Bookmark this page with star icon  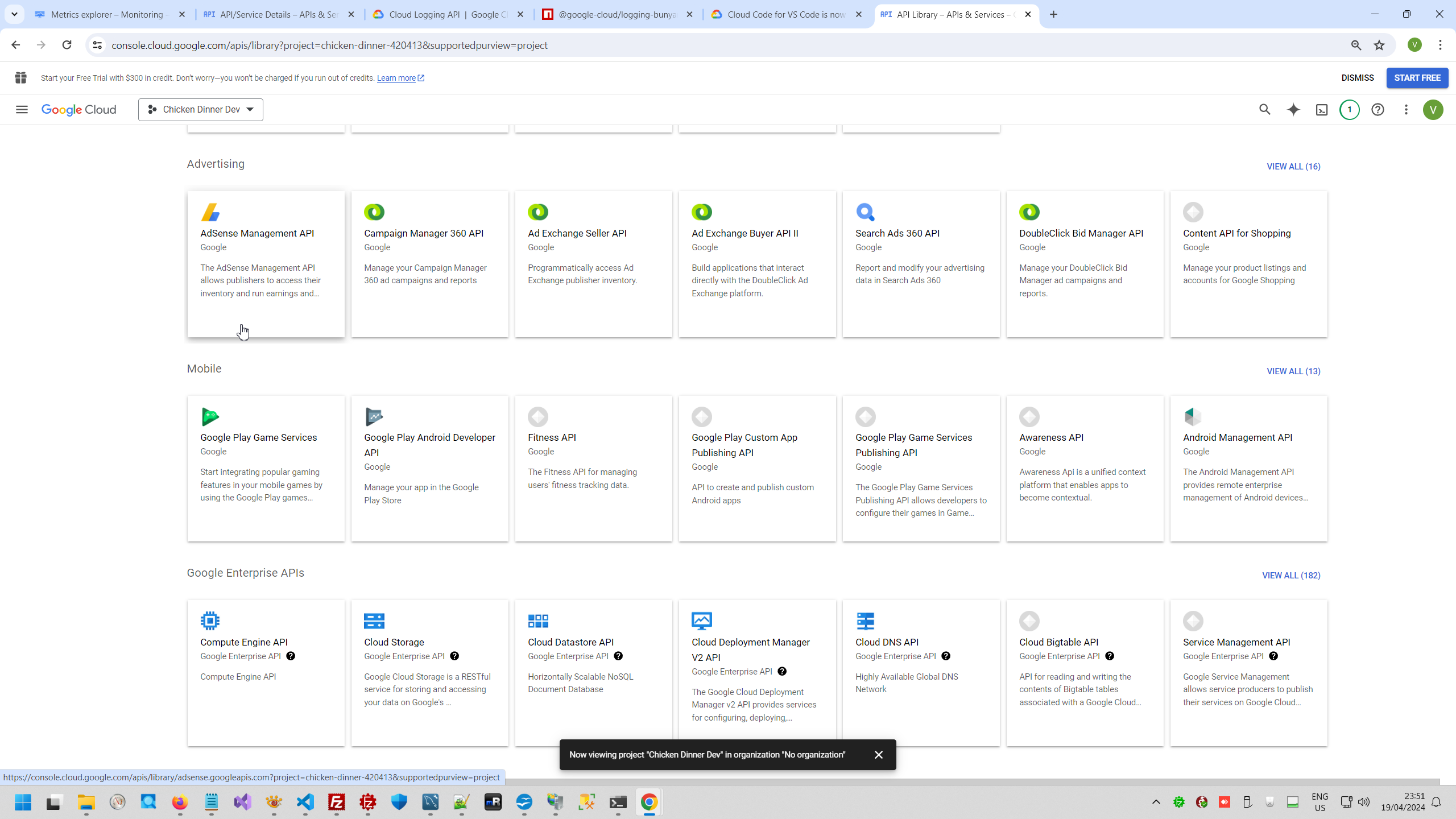[1379, 45]
